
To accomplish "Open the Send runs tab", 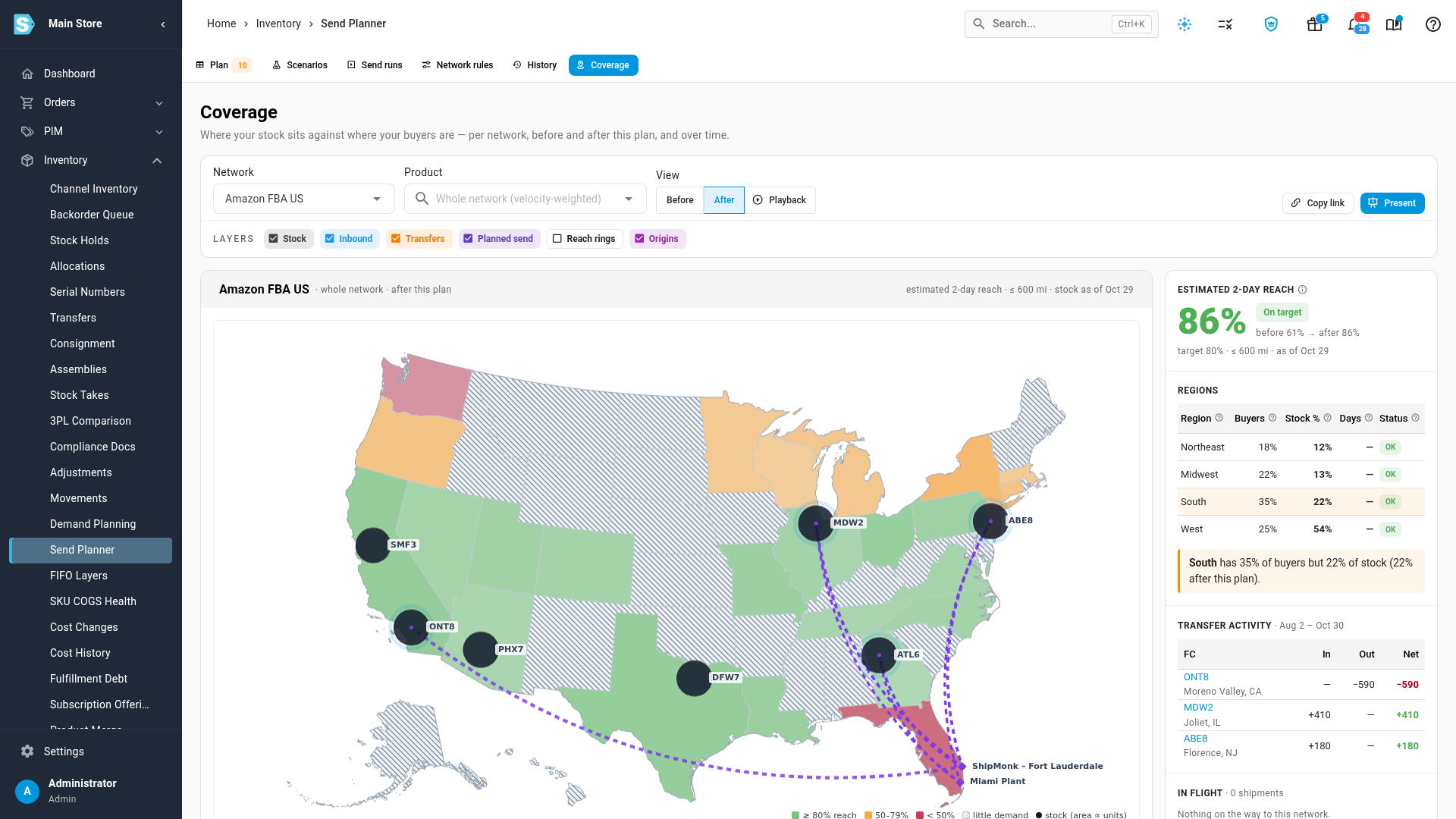I will point(375,65).
